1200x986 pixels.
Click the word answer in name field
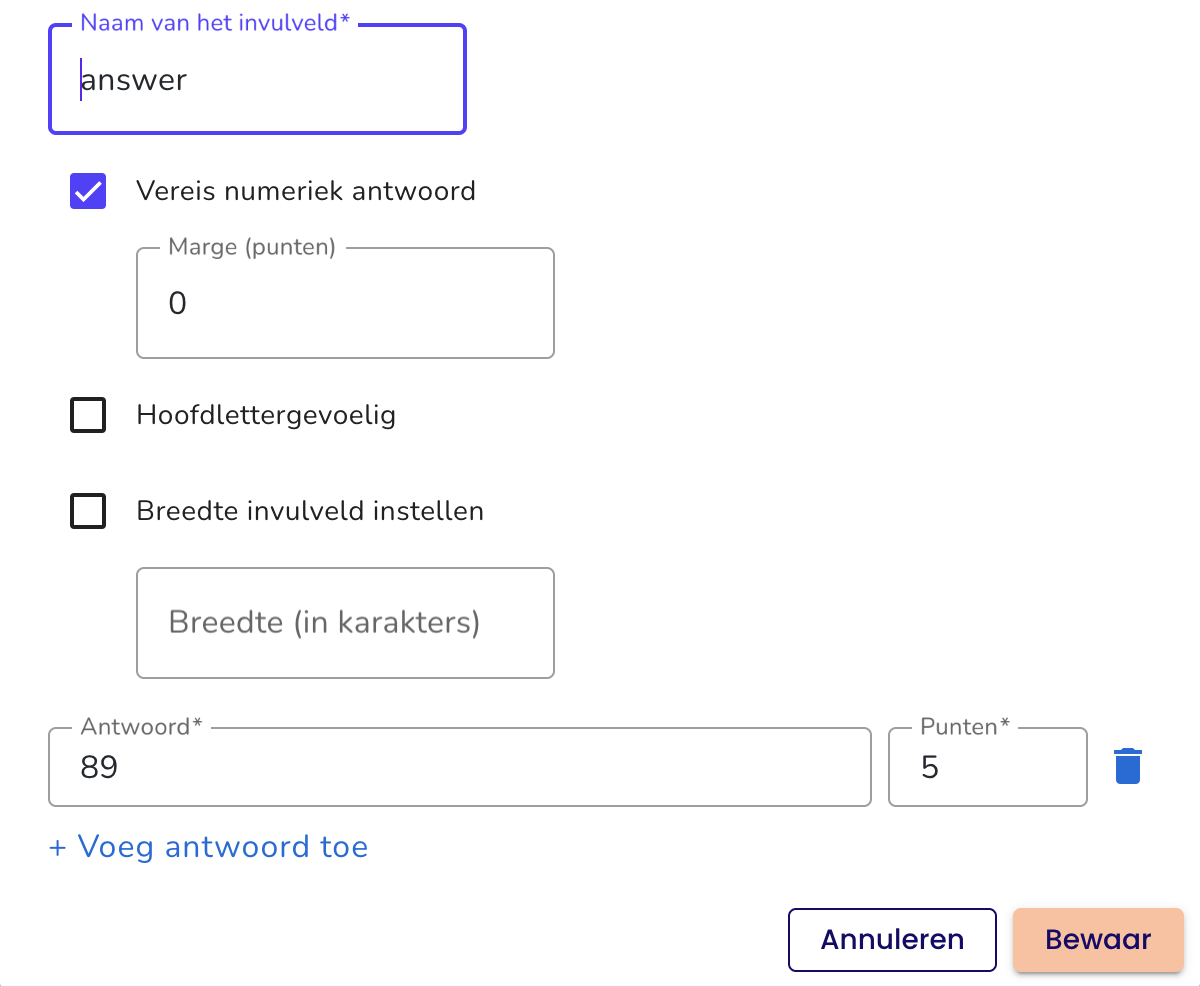point(134,80)
